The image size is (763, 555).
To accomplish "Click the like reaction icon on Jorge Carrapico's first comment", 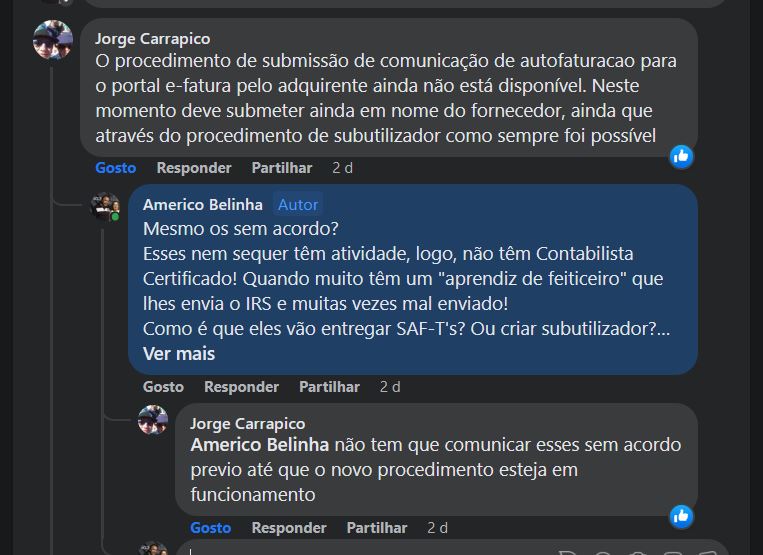I will [682, 155].
